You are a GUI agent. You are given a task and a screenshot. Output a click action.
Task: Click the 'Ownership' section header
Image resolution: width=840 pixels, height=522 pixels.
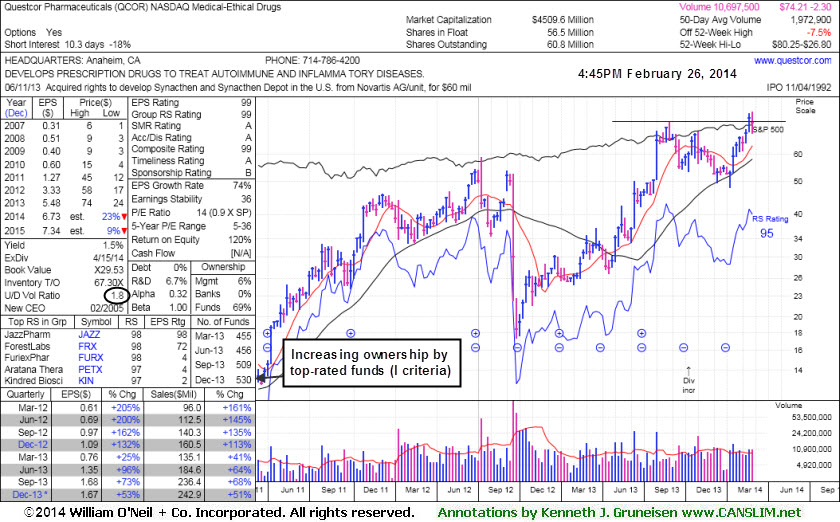coord(223,267)
